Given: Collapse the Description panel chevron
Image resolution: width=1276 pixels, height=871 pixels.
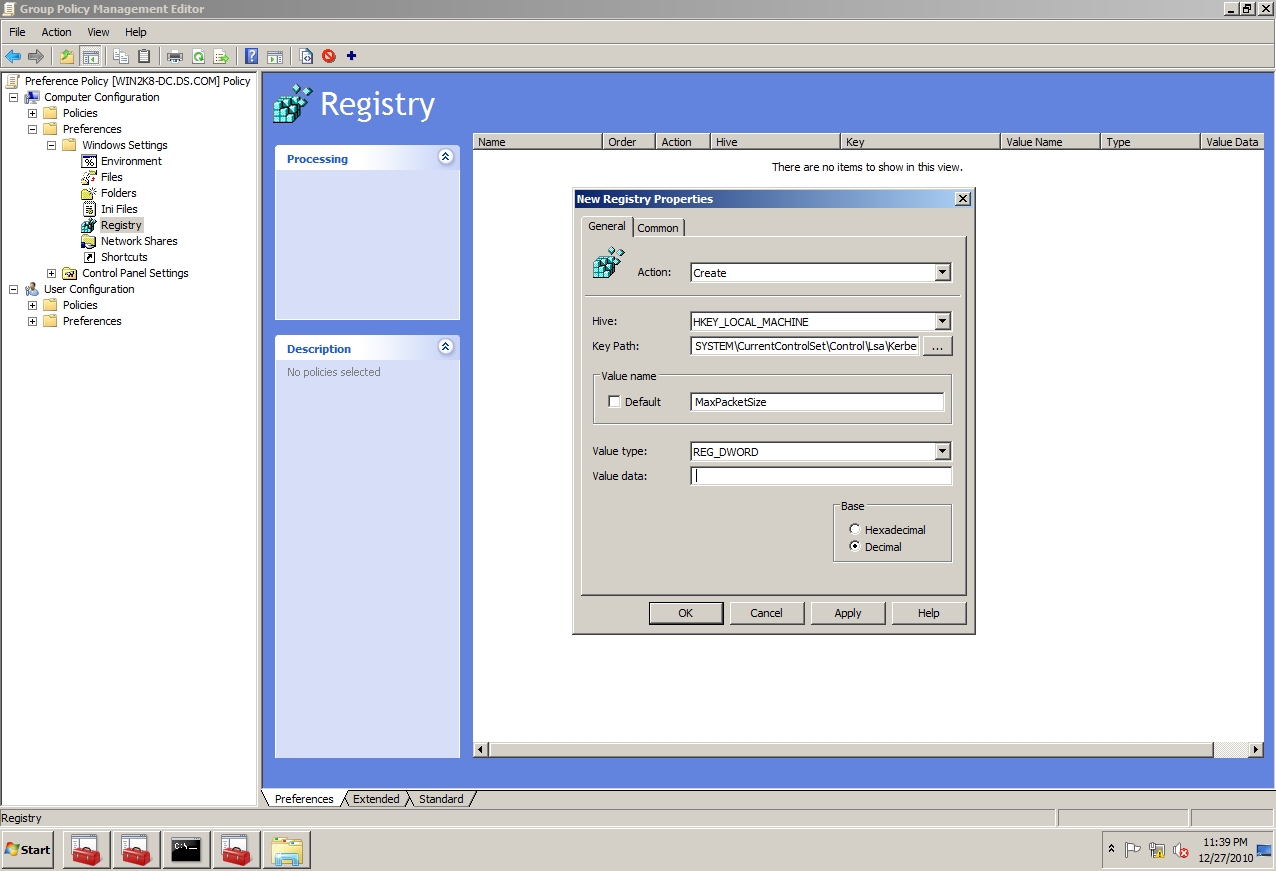Looking at the screenshot, I should 446,347.
